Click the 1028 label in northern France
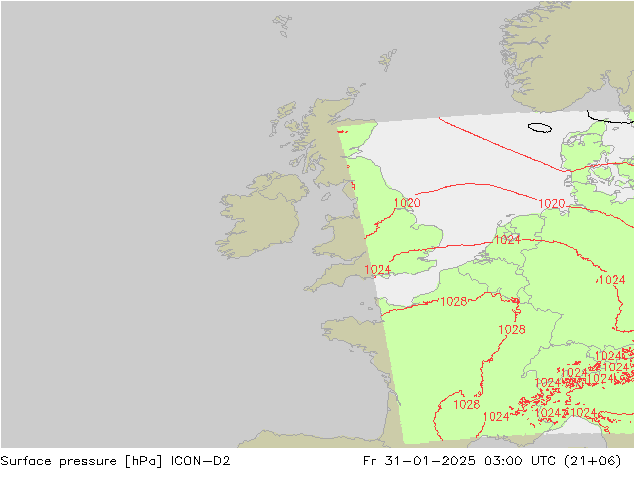634x490 pixels. 454,302
